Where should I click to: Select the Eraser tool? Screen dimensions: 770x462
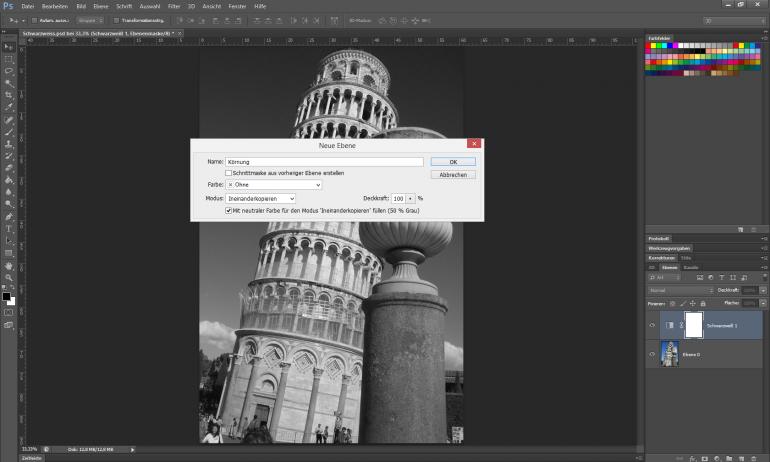pyautogui.click(x=9, y=168)
